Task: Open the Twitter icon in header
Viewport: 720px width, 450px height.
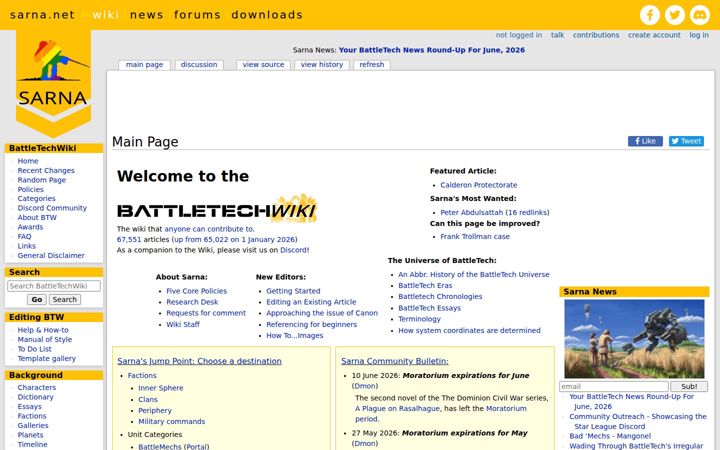Action: (675, 15)
